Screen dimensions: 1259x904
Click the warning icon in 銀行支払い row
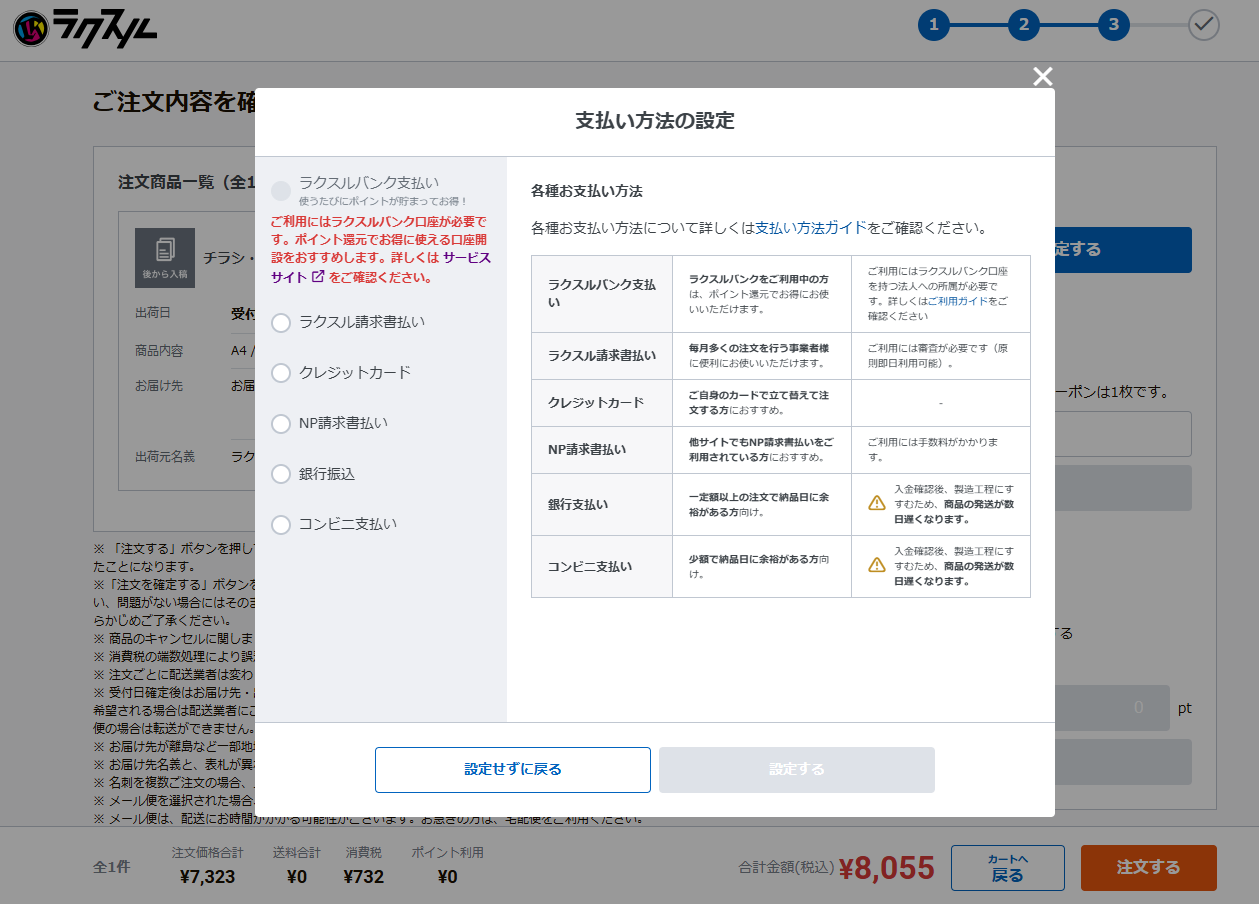pyautogui.click(x=877, y=503)
